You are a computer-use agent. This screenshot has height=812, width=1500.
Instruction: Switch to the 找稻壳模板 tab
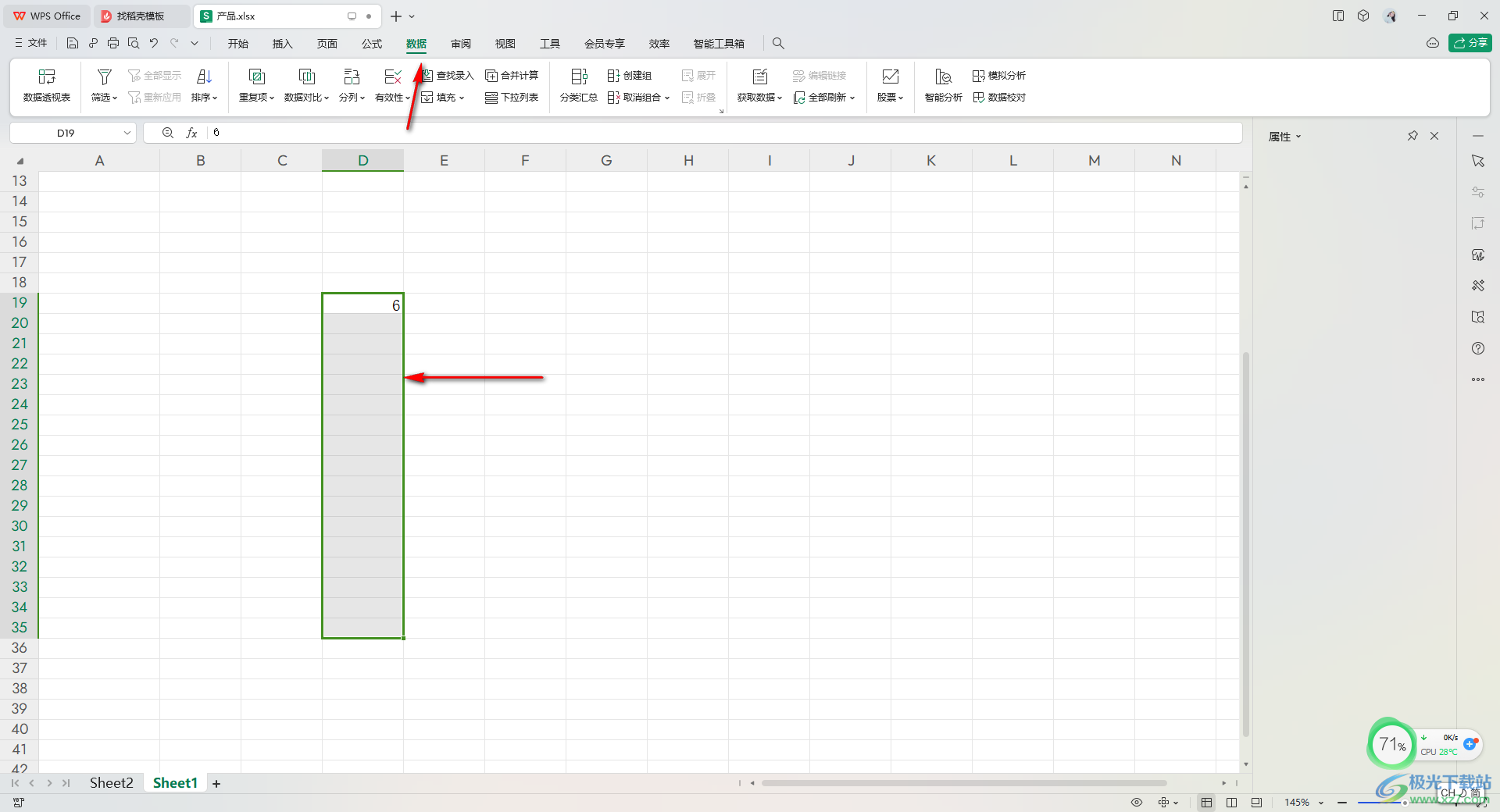coord(141,16)
